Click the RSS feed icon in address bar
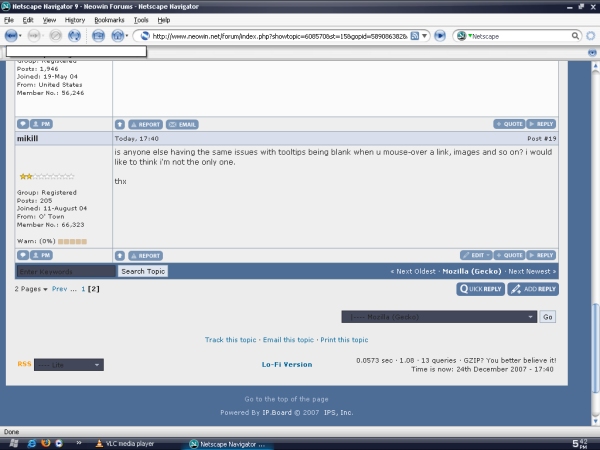The image size is (600, 450). [x=414, y=36]
